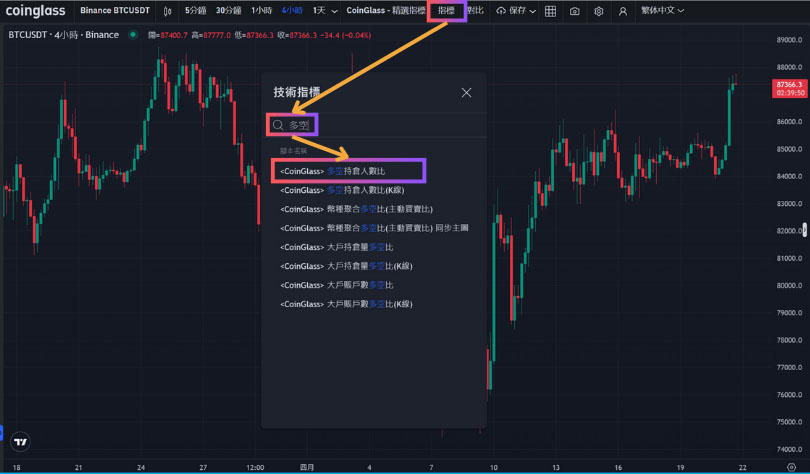Screen dimensions: 810x474
Task: Open chart settings gear in toolbar
Action: (x=599, y=11)
